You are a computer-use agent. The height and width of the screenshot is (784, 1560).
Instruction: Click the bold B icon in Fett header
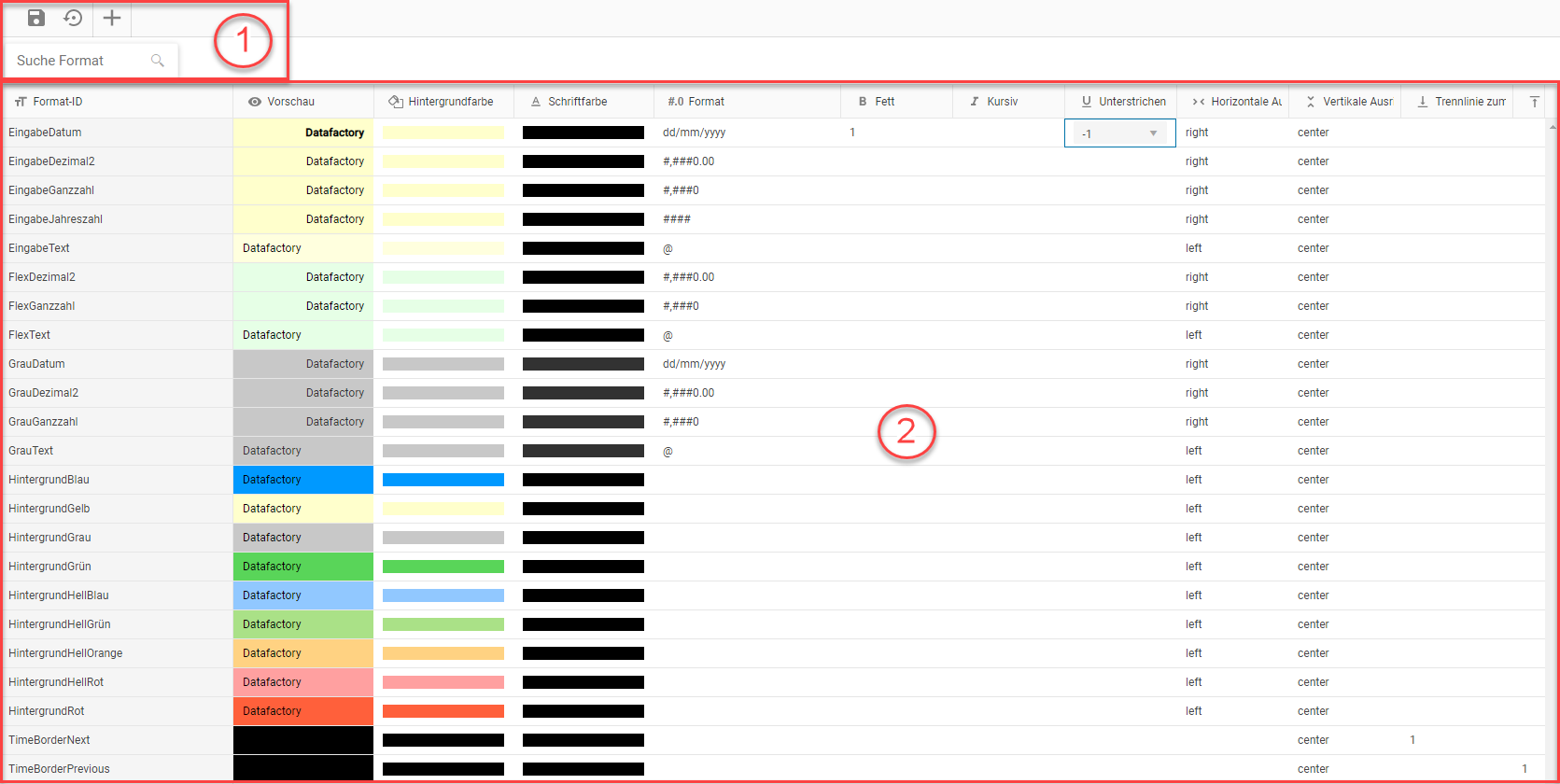(863, 102)
